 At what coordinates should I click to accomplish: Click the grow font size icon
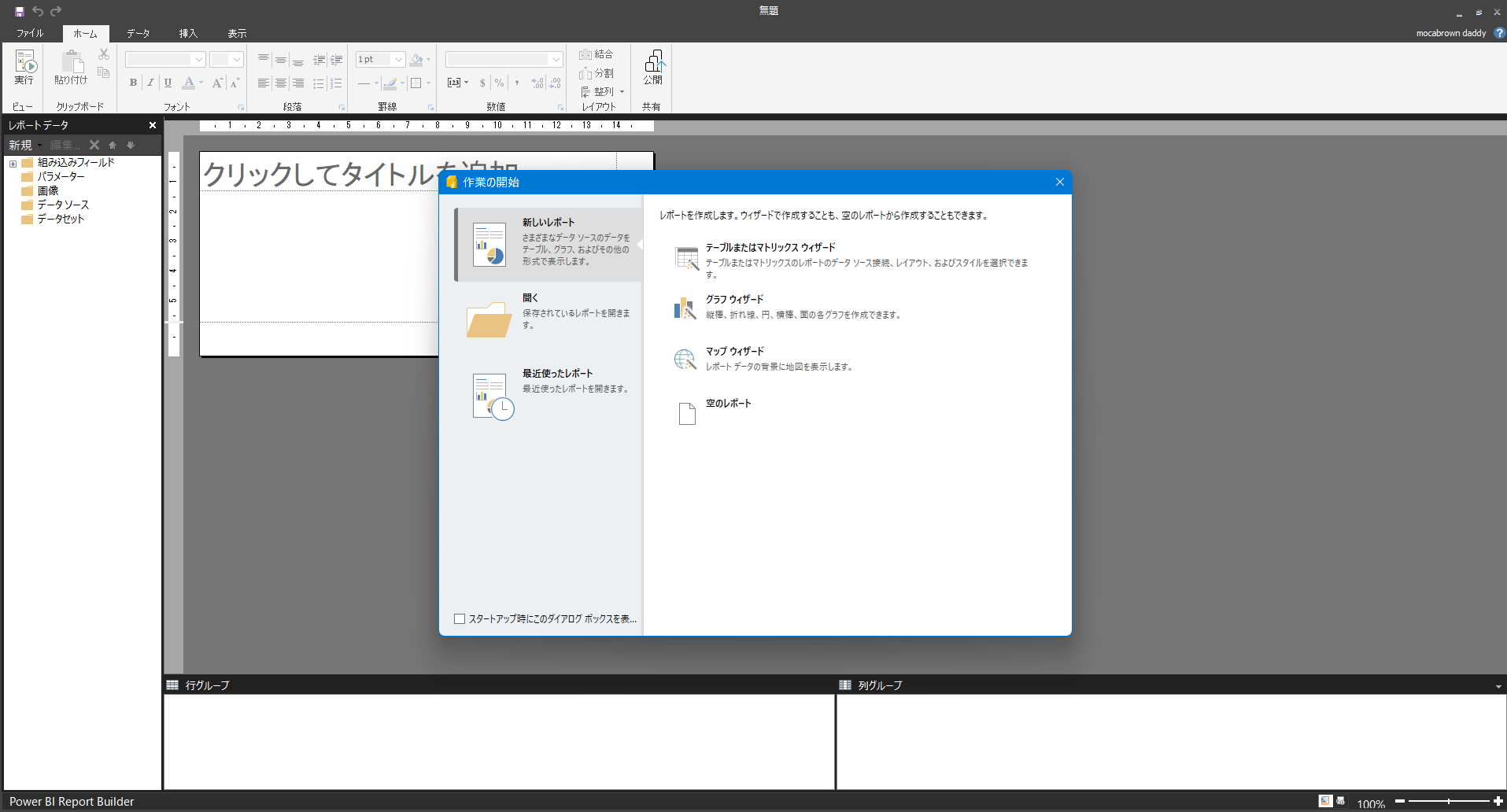pos(217,83)
